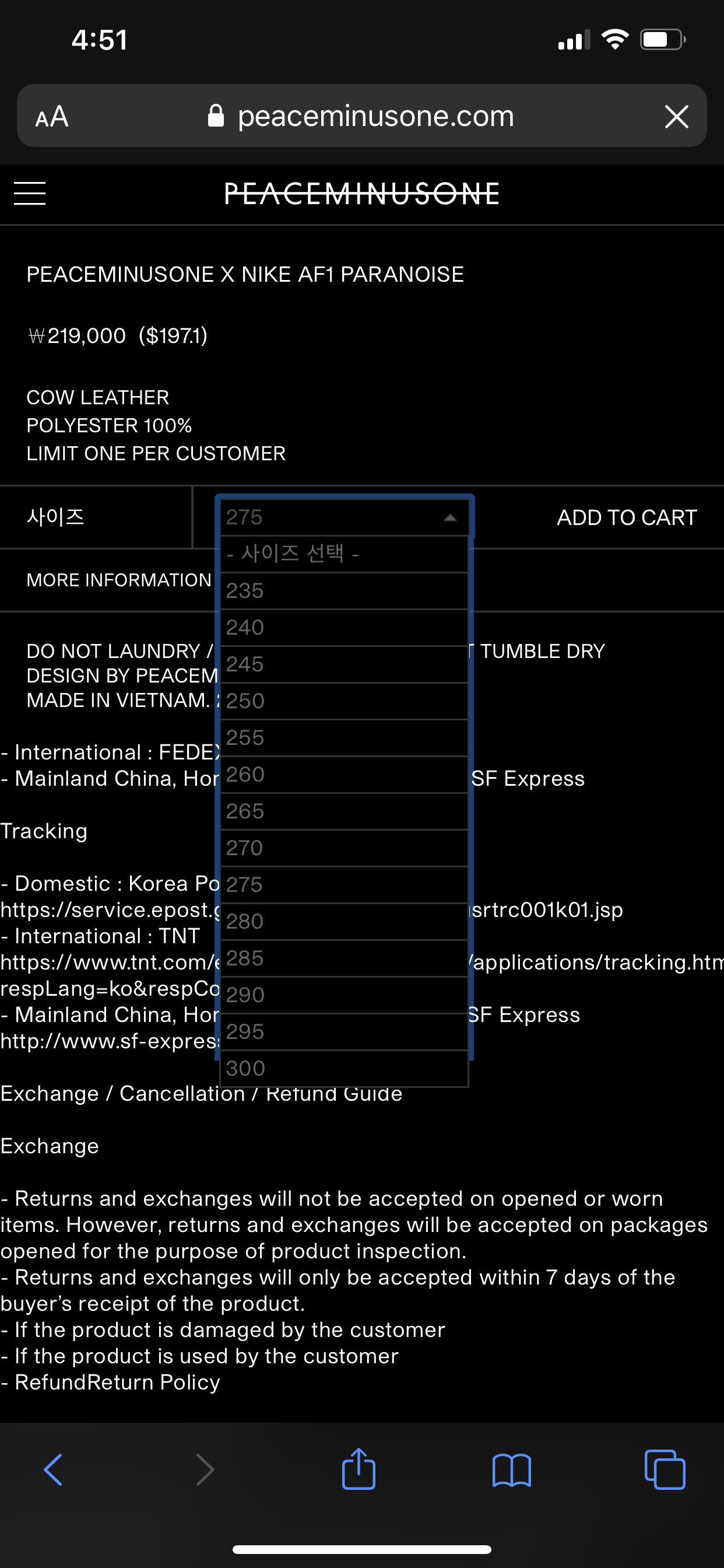
Task: Tap LIMIT ONE PER CUSTOMER text
Action: [x=156, y=453]
